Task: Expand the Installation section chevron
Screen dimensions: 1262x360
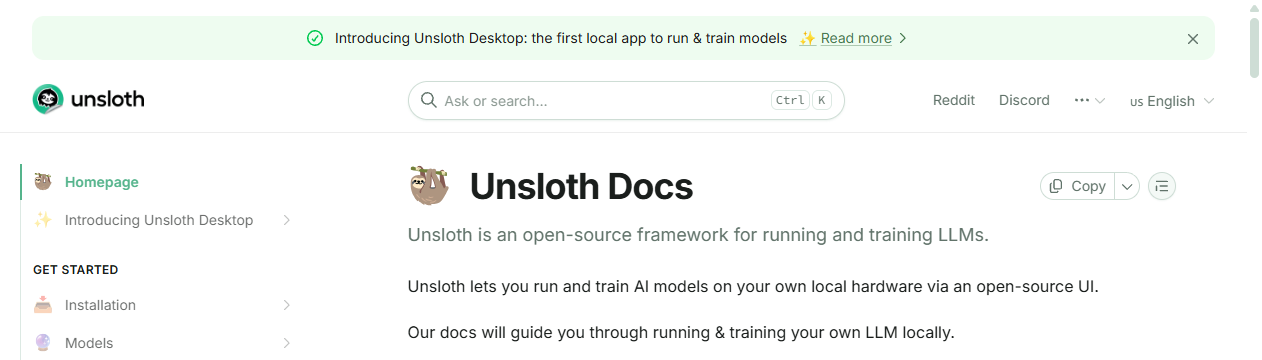Action: [x=286, y=305]
